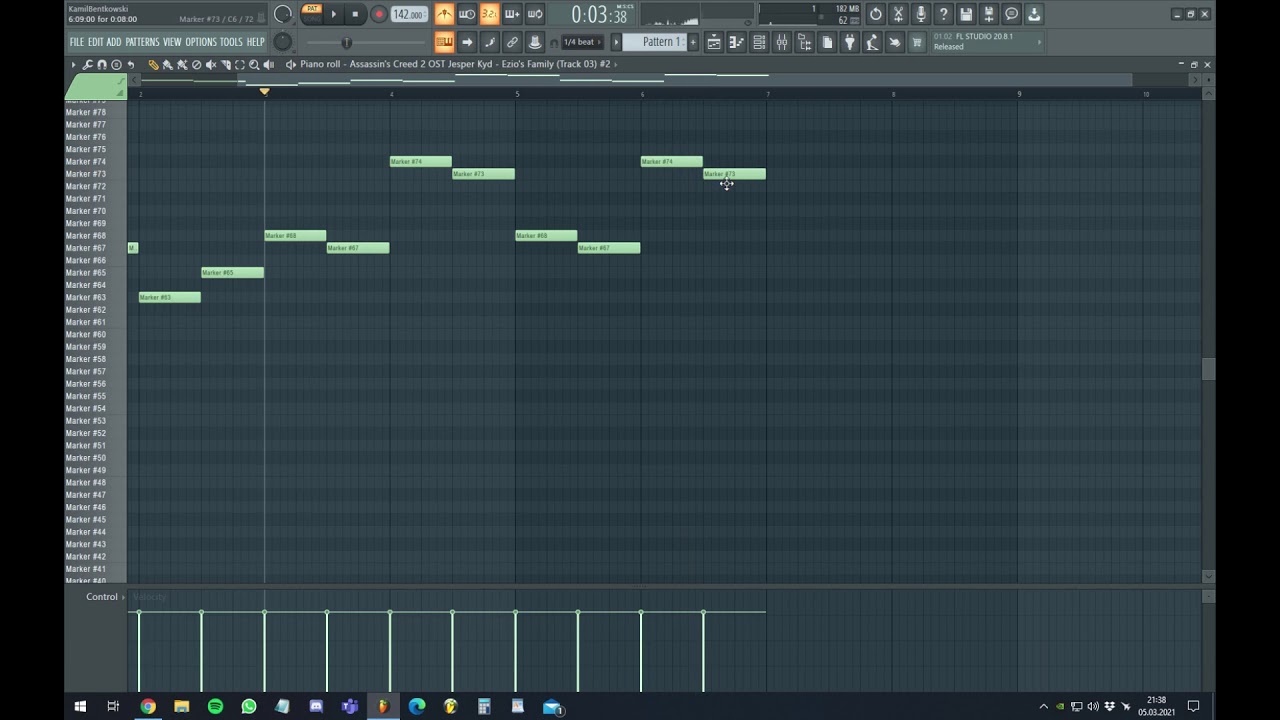Click the tempo value 142.000
1280x720 pixels.
408,15
